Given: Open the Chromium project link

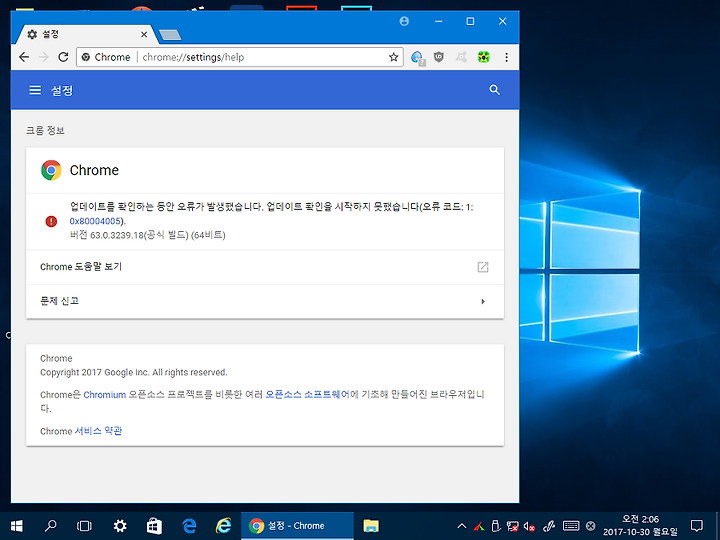Looking at the screenshot, I should [105, 395].
